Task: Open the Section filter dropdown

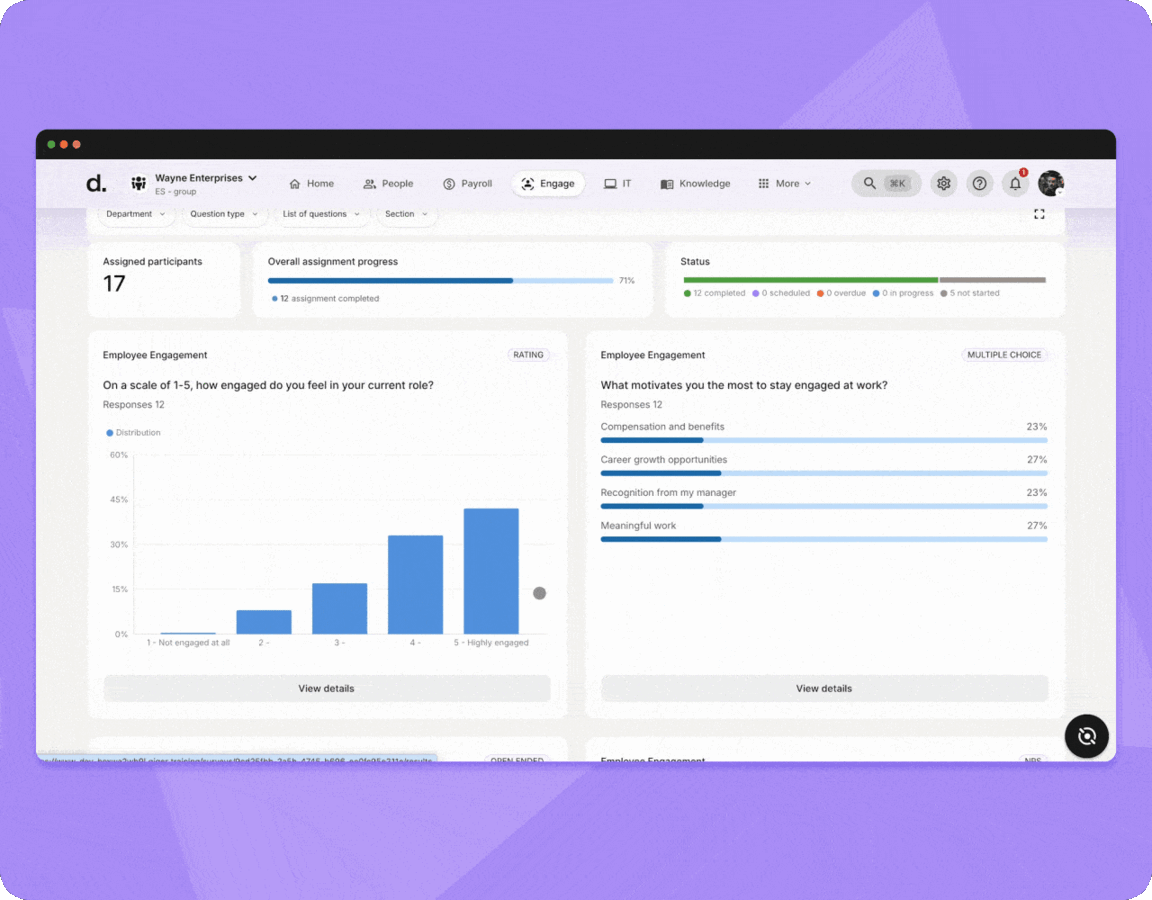Action: (x=406, y=214)
